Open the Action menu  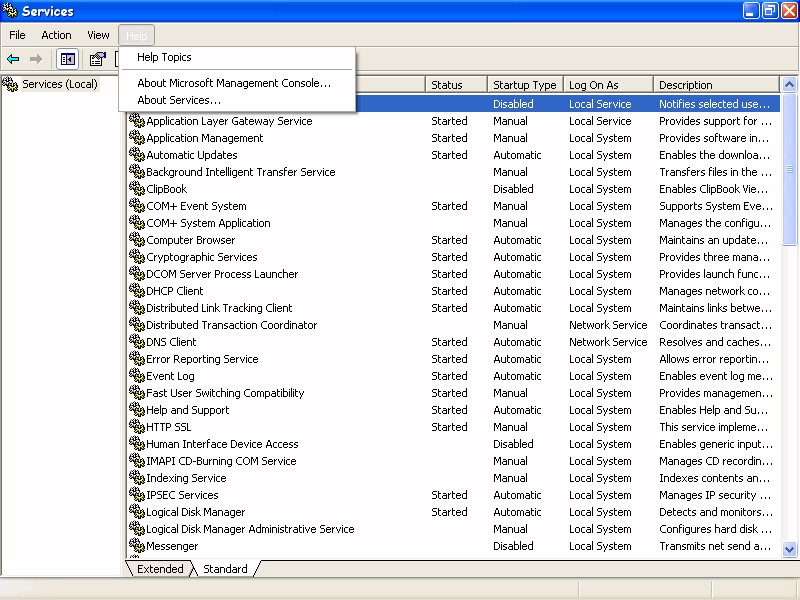(x=56, y=35)
